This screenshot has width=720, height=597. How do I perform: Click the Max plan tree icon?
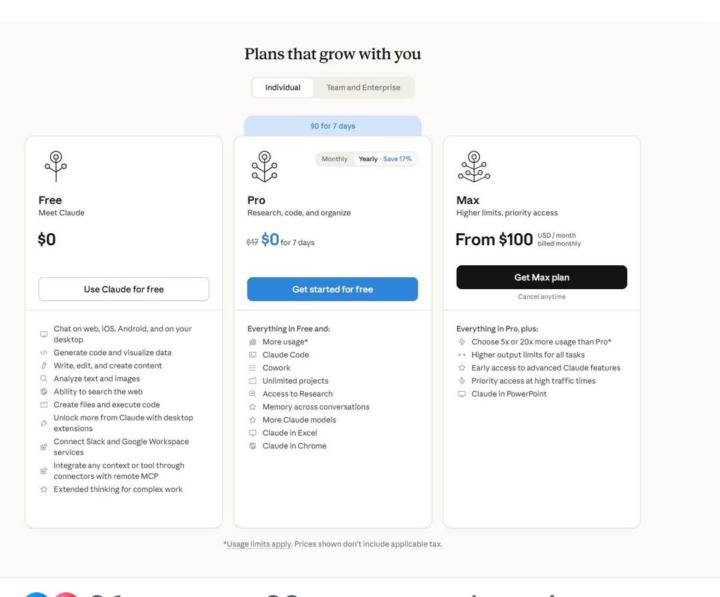pyautogui.click(x=472, y=165)
